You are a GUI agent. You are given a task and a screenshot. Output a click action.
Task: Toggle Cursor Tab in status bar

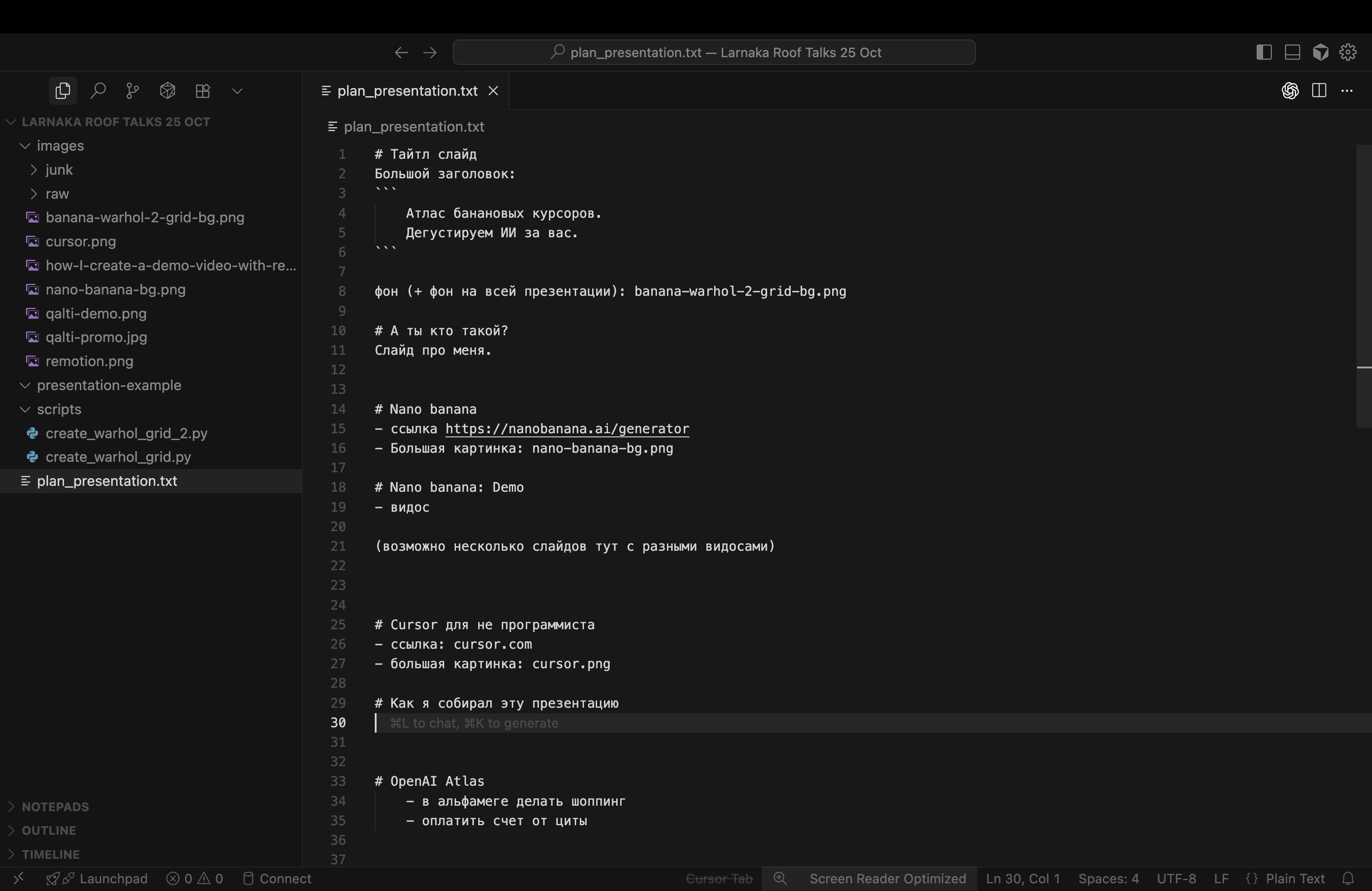[719, 878]
